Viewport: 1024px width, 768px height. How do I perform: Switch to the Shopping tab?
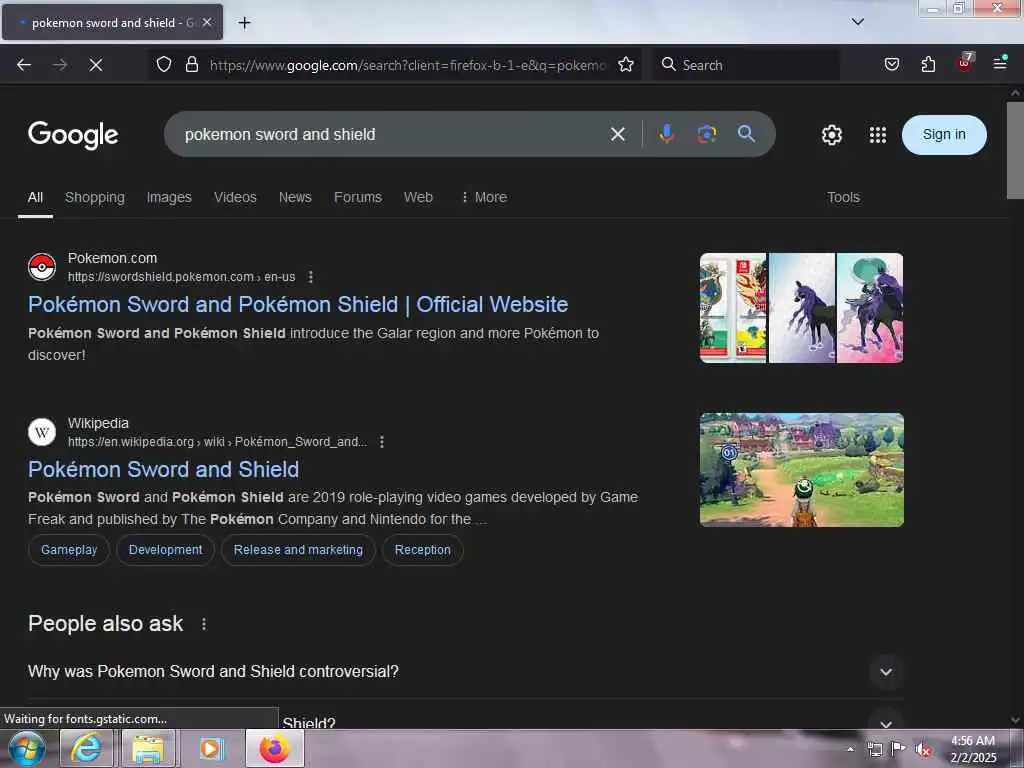click(95, 197)
